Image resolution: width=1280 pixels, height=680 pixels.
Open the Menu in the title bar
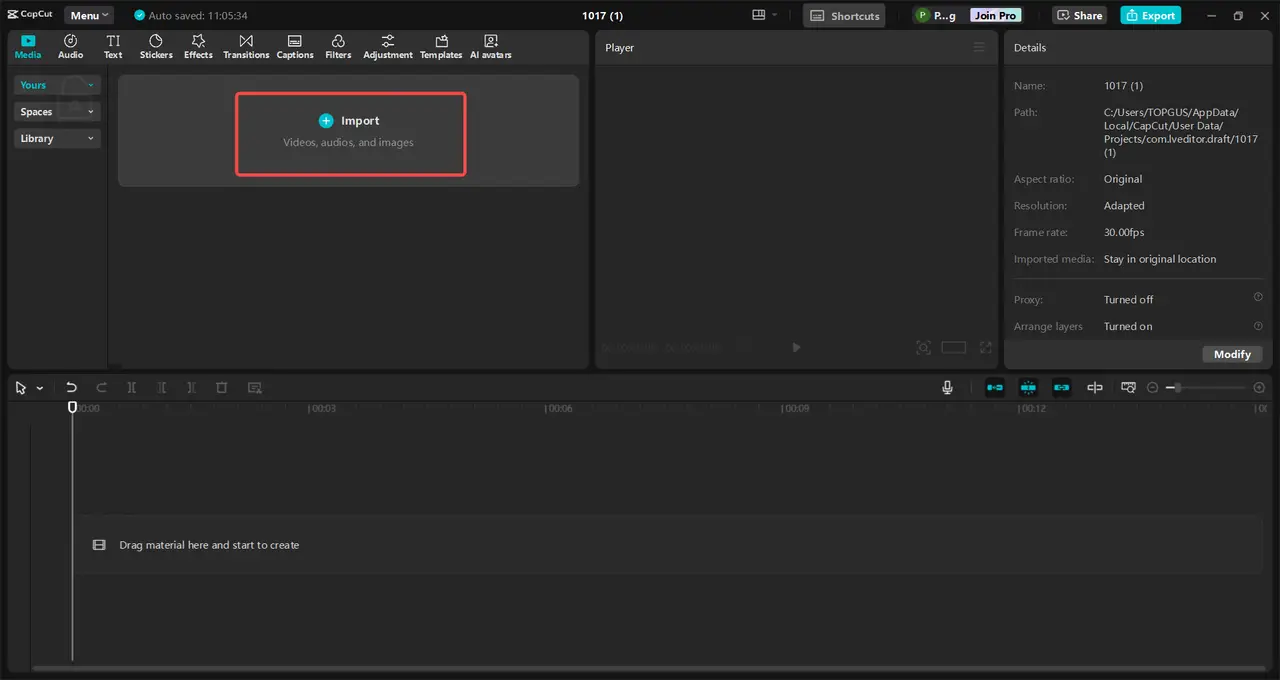coord(88,14)
